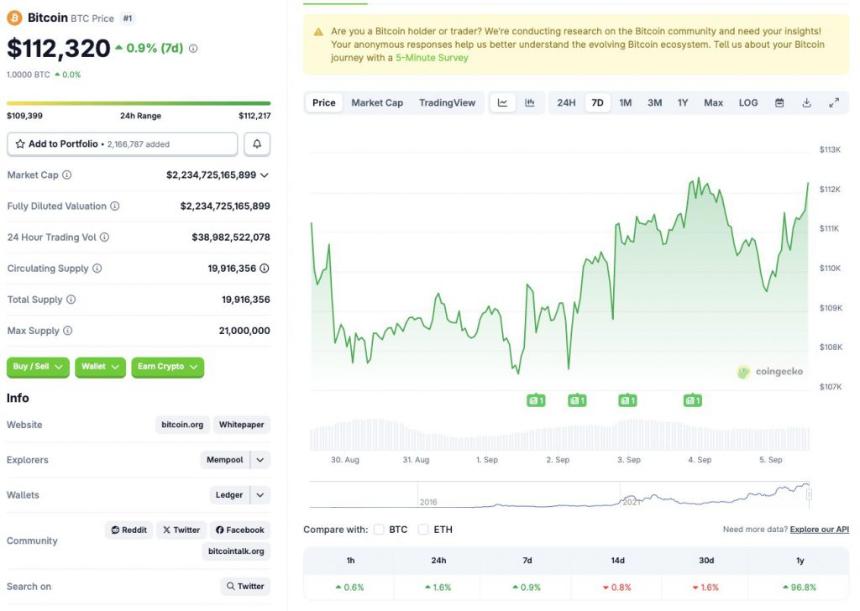Set chart range to 1Y
This screenshot has width=860, height=611.
click(x=682, y=103)
